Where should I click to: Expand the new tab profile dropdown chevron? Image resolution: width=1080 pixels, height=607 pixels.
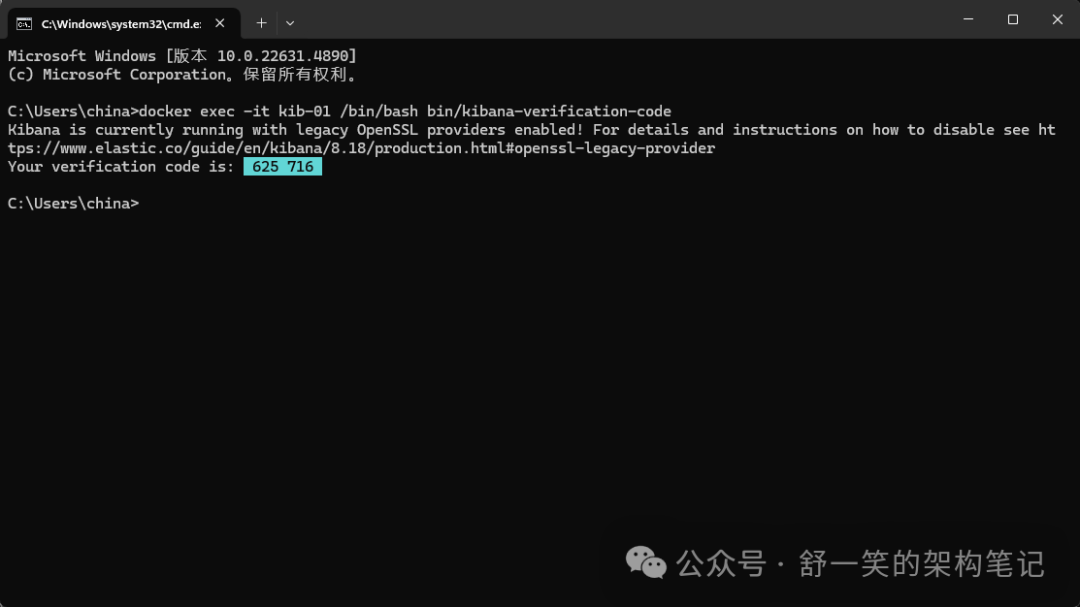290,23
